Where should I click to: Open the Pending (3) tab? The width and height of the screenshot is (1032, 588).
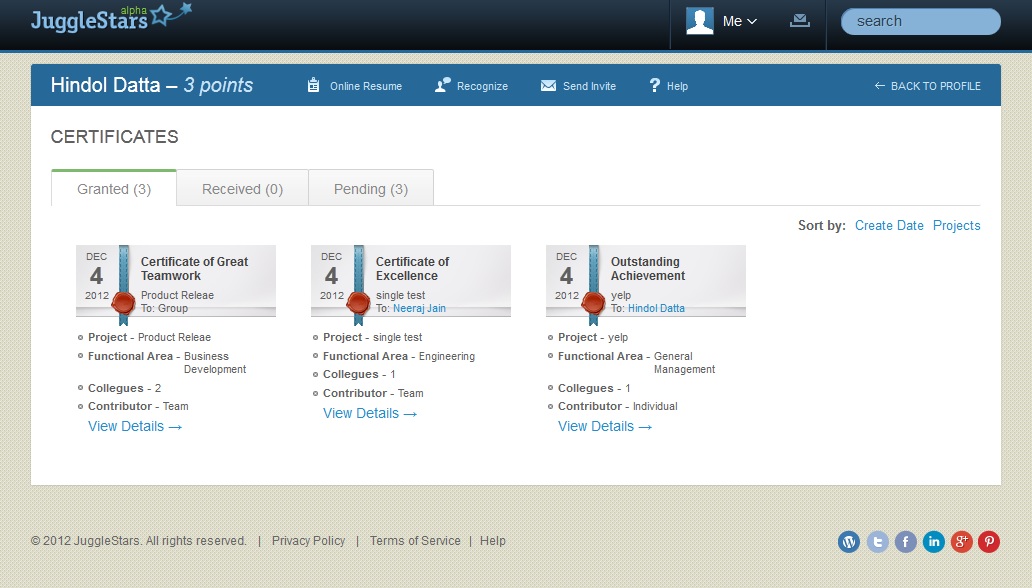click(371, 189)
